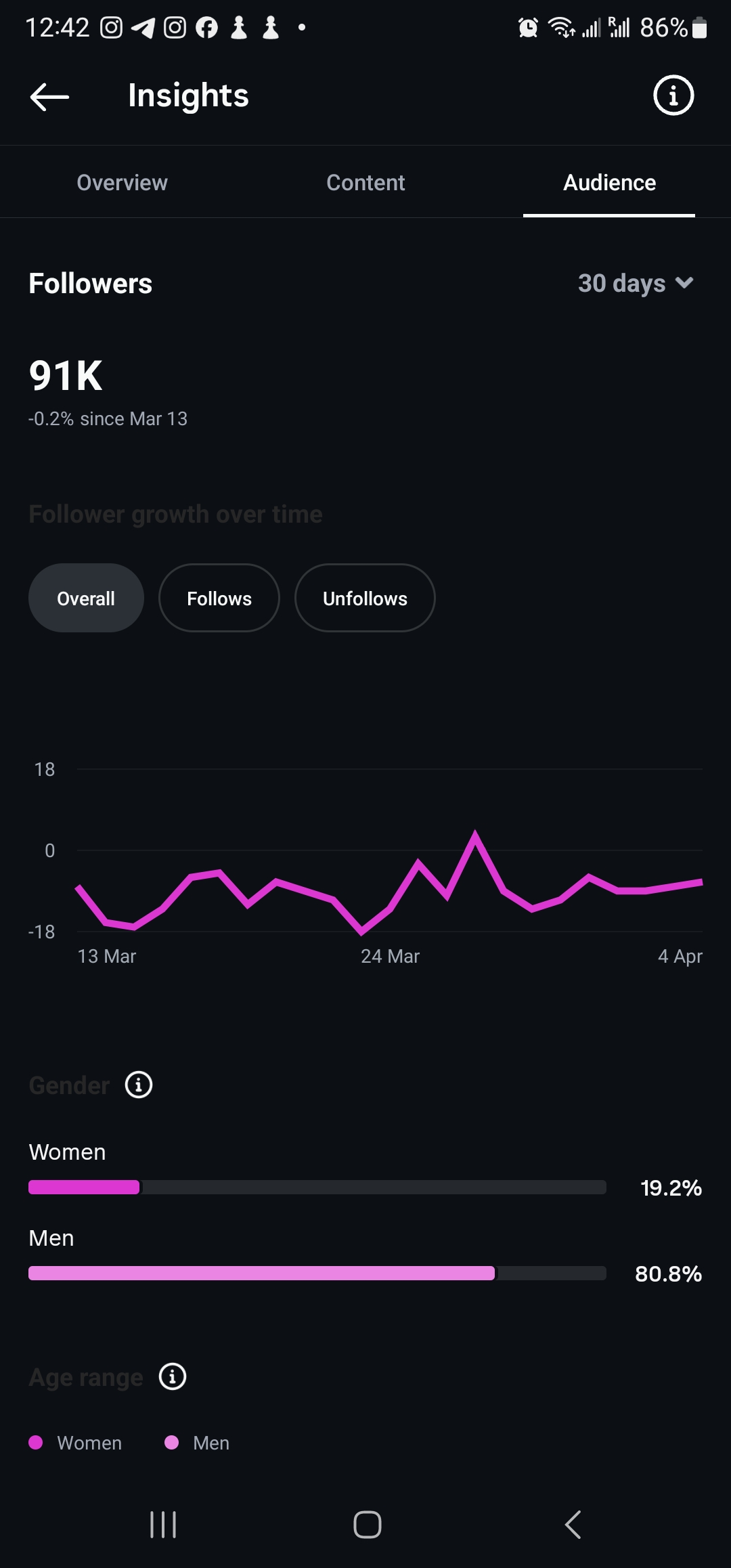The width and height of the screenshot is (731, 1568).
Task: Tap the Audience tab
Action: point(609,183)
